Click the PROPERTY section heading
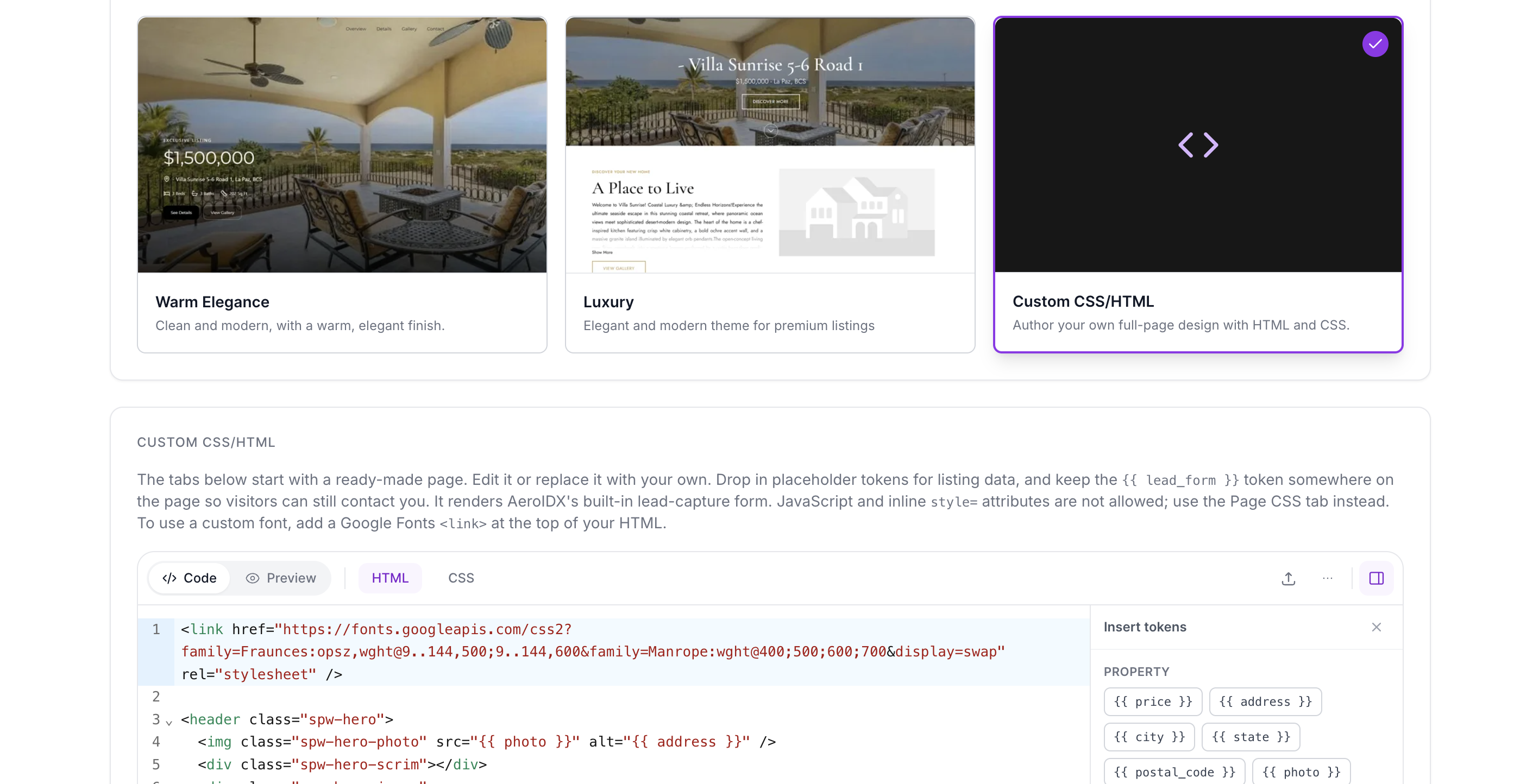Image resolution: width=1539 pixels, height=784 pixels. click(1136, 672)
